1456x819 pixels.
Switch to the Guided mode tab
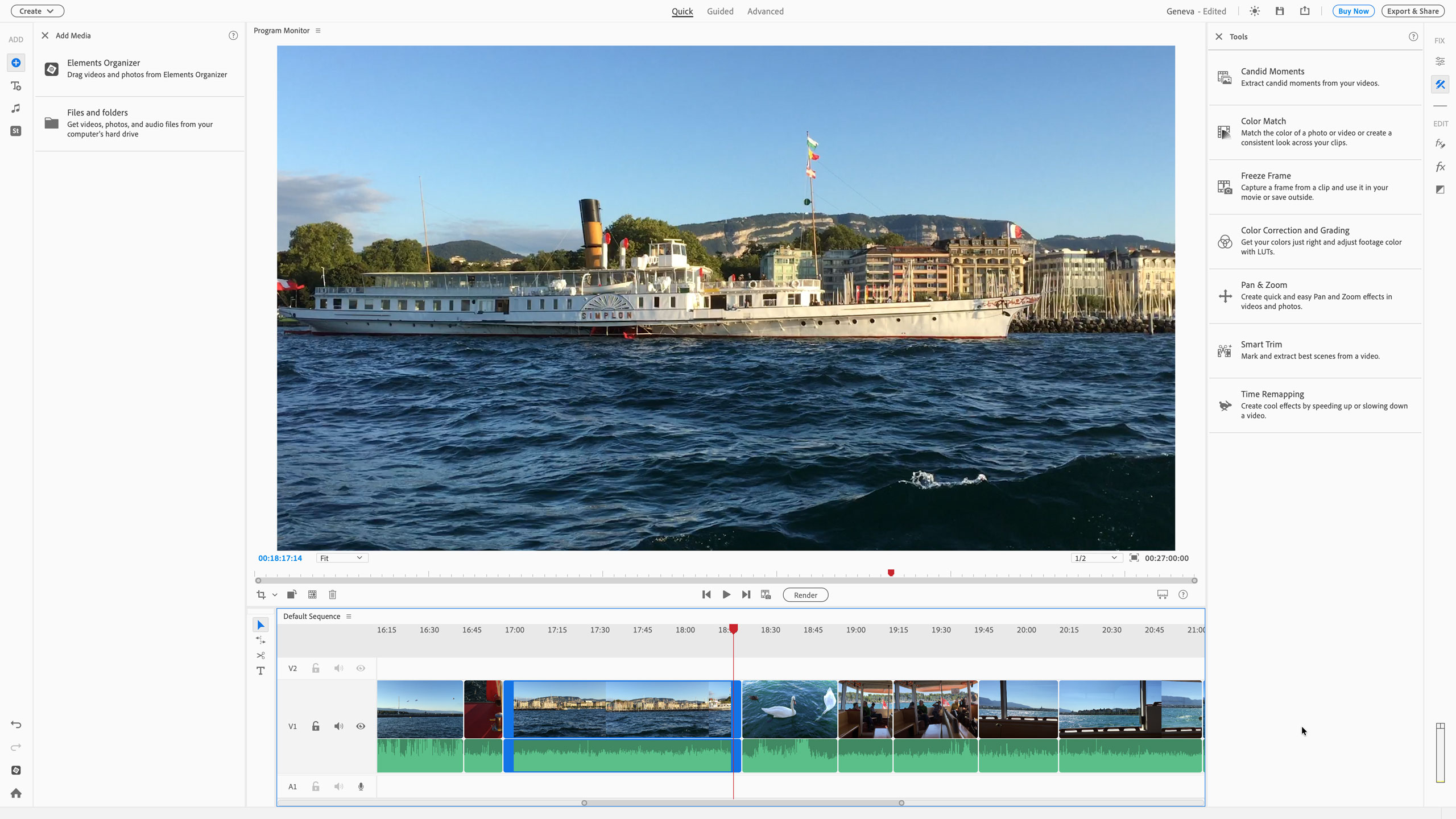pos(720,11)
